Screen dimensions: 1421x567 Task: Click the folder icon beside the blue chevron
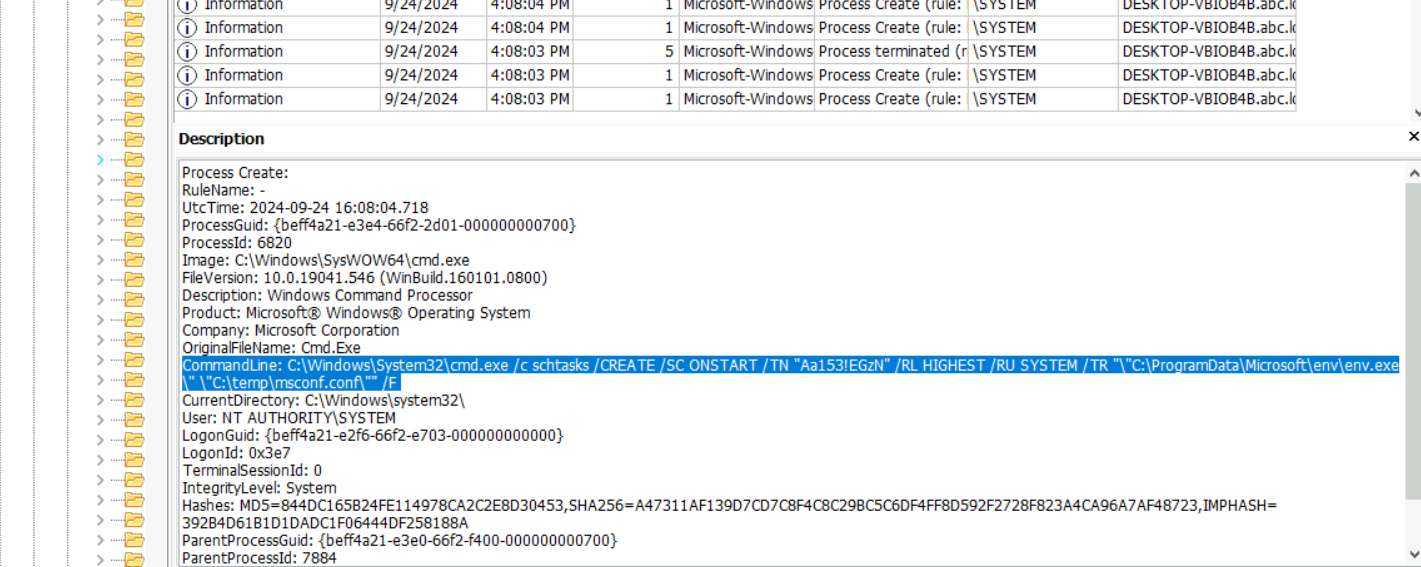point(133,160)
